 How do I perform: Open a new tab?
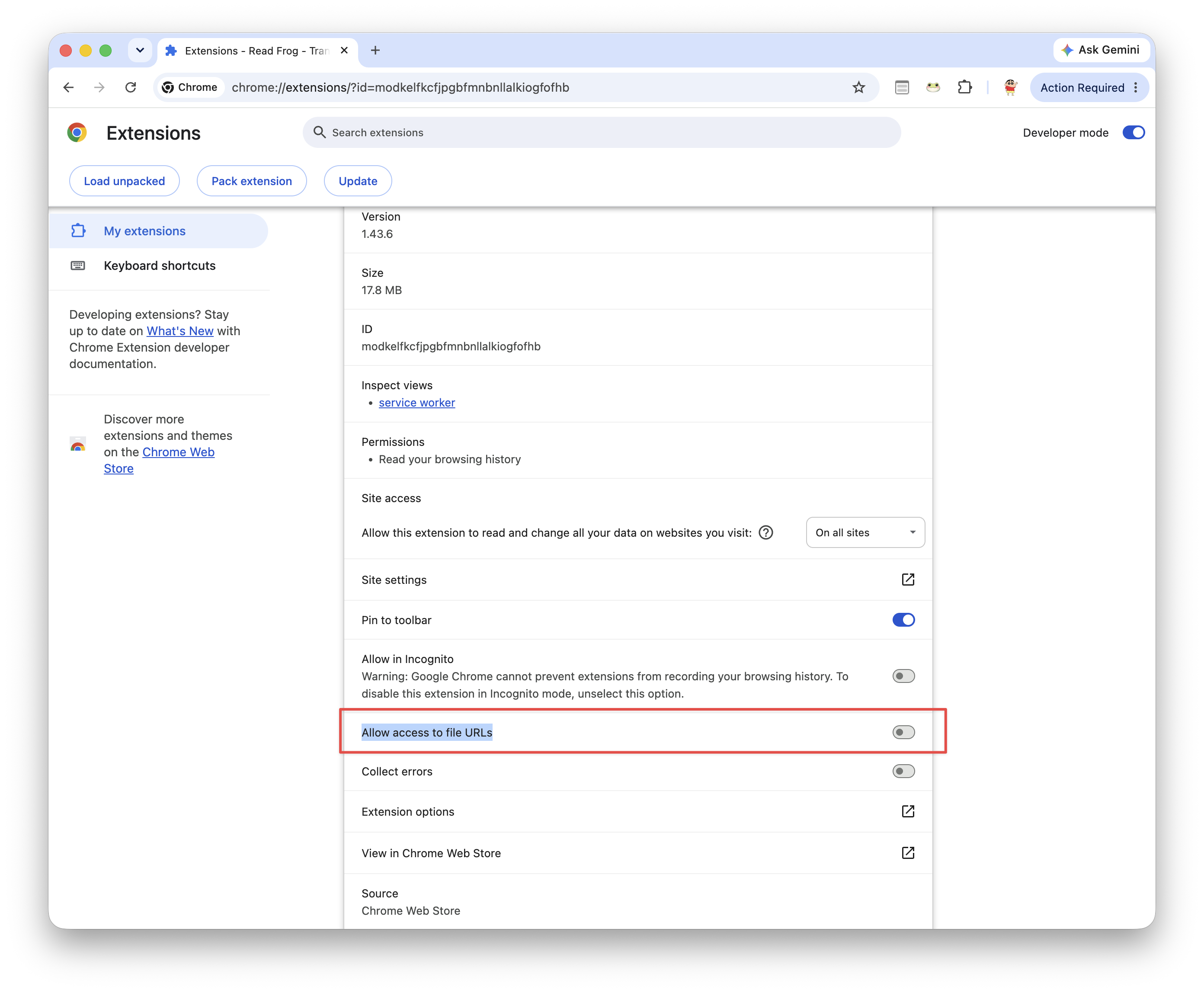(375, 50)
